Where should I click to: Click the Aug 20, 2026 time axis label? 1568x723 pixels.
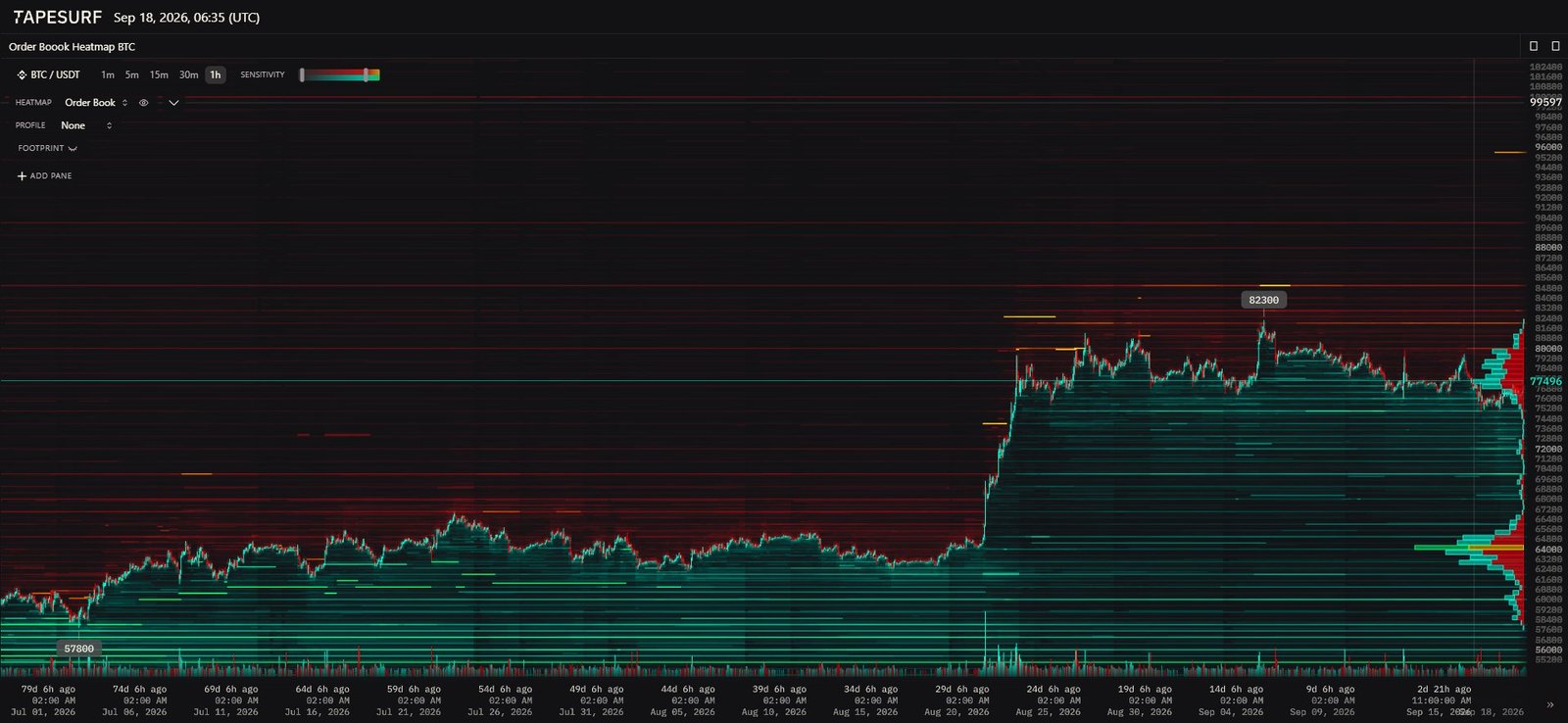click(x=957, y=712)
